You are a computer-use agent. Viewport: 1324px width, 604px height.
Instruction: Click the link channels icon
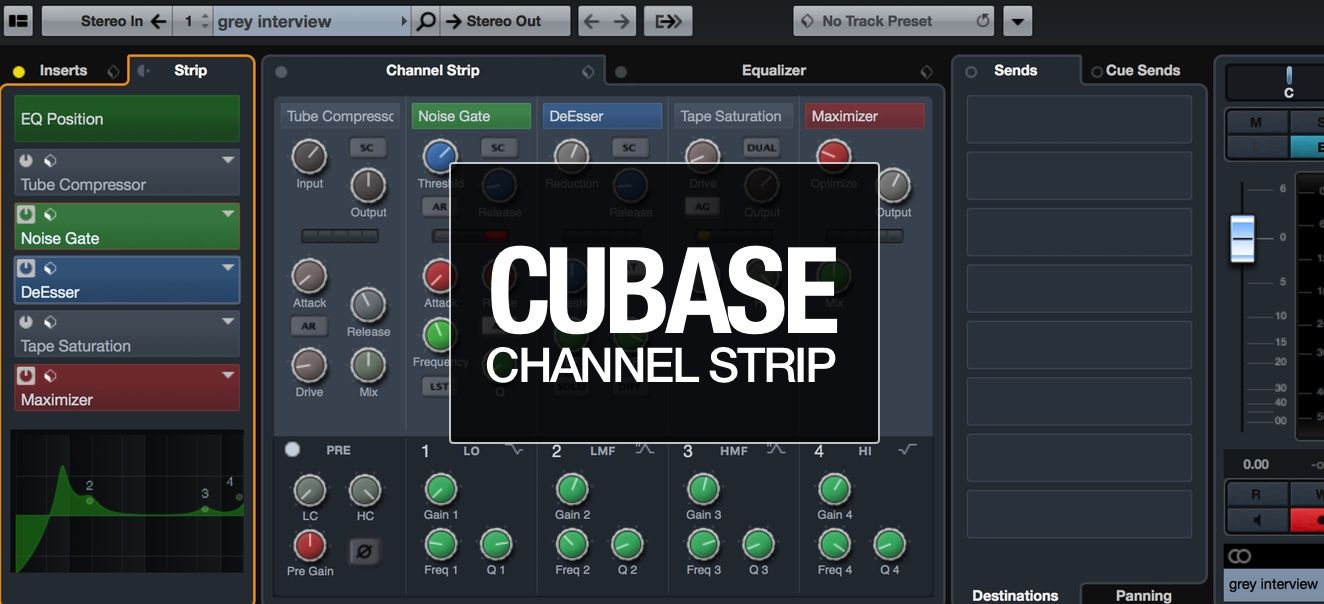click(1240, 557)
